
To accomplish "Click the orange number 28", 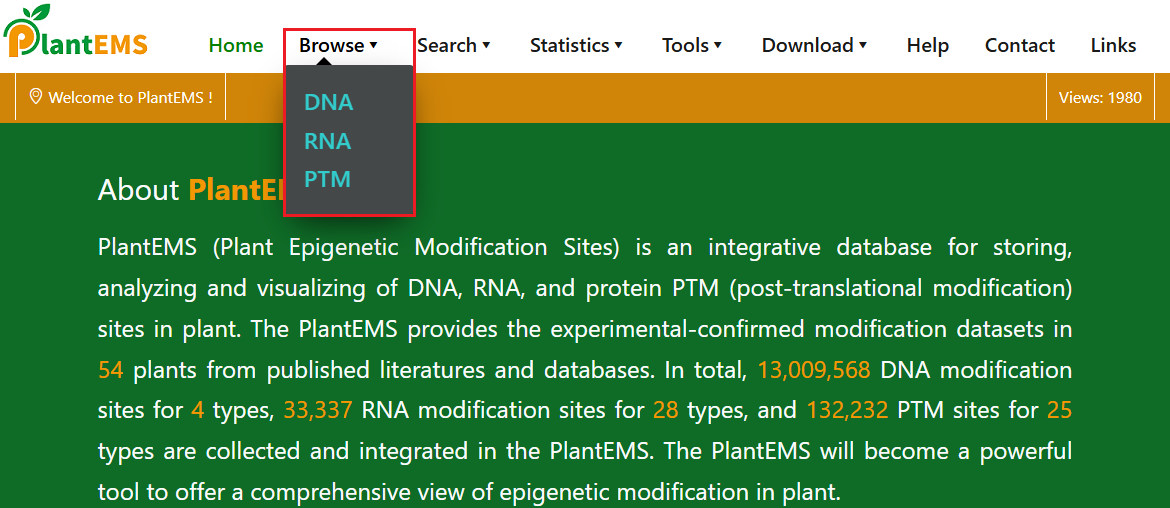I will pyautogui.click(x=666, y=410).
